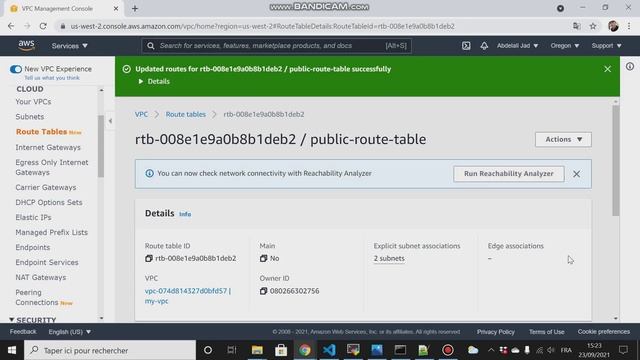640x360 pixels.
Task: Open Managed Prefix Lists in the sidebar
Action: (51, 232)
